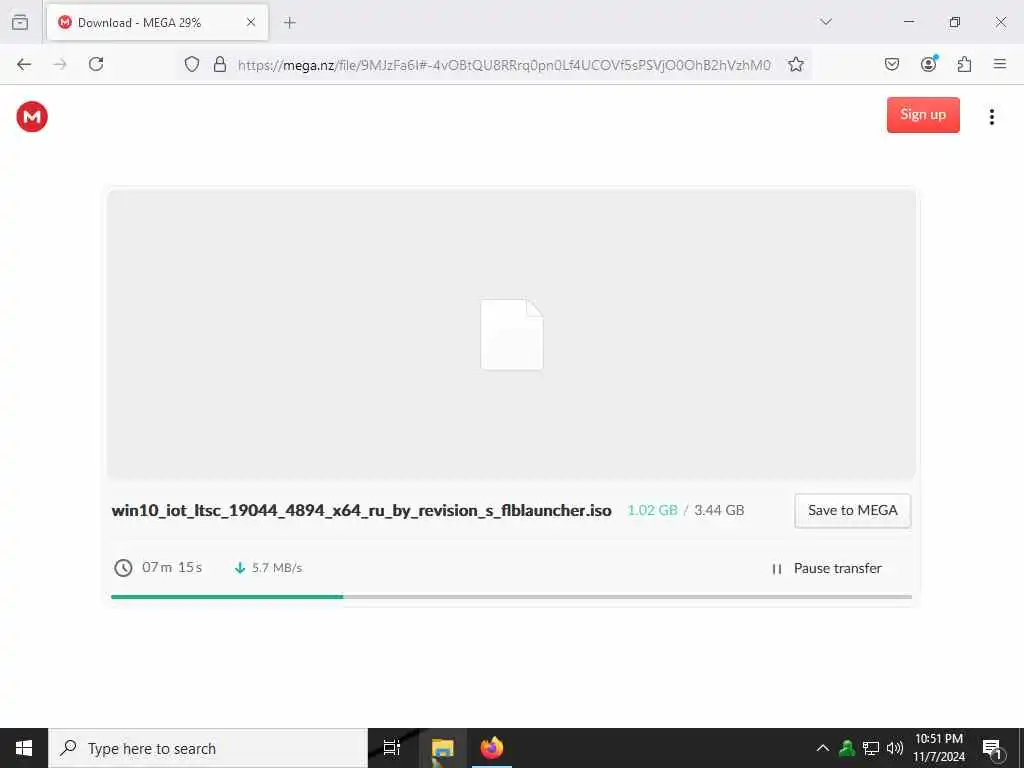
Task: Open the notification center icon
Action: coord(993,748)
